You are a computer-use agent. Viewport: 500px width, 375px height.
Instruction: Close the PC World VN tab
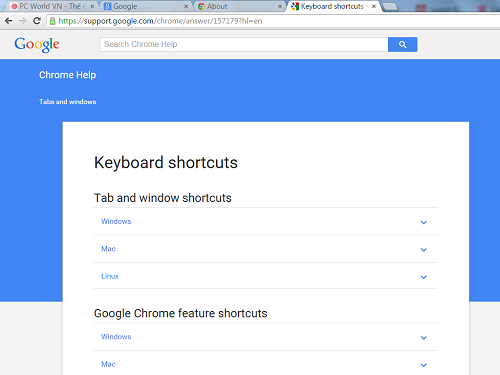coord(92,6)
